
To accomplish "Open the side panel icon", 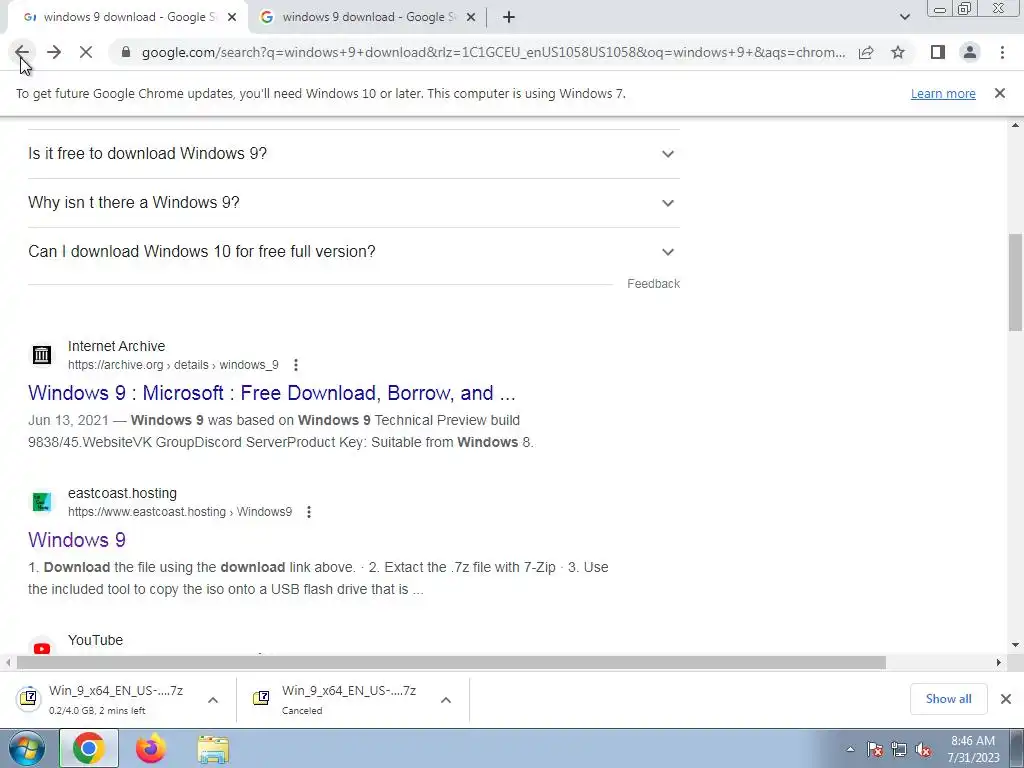I will click(938, 52).
